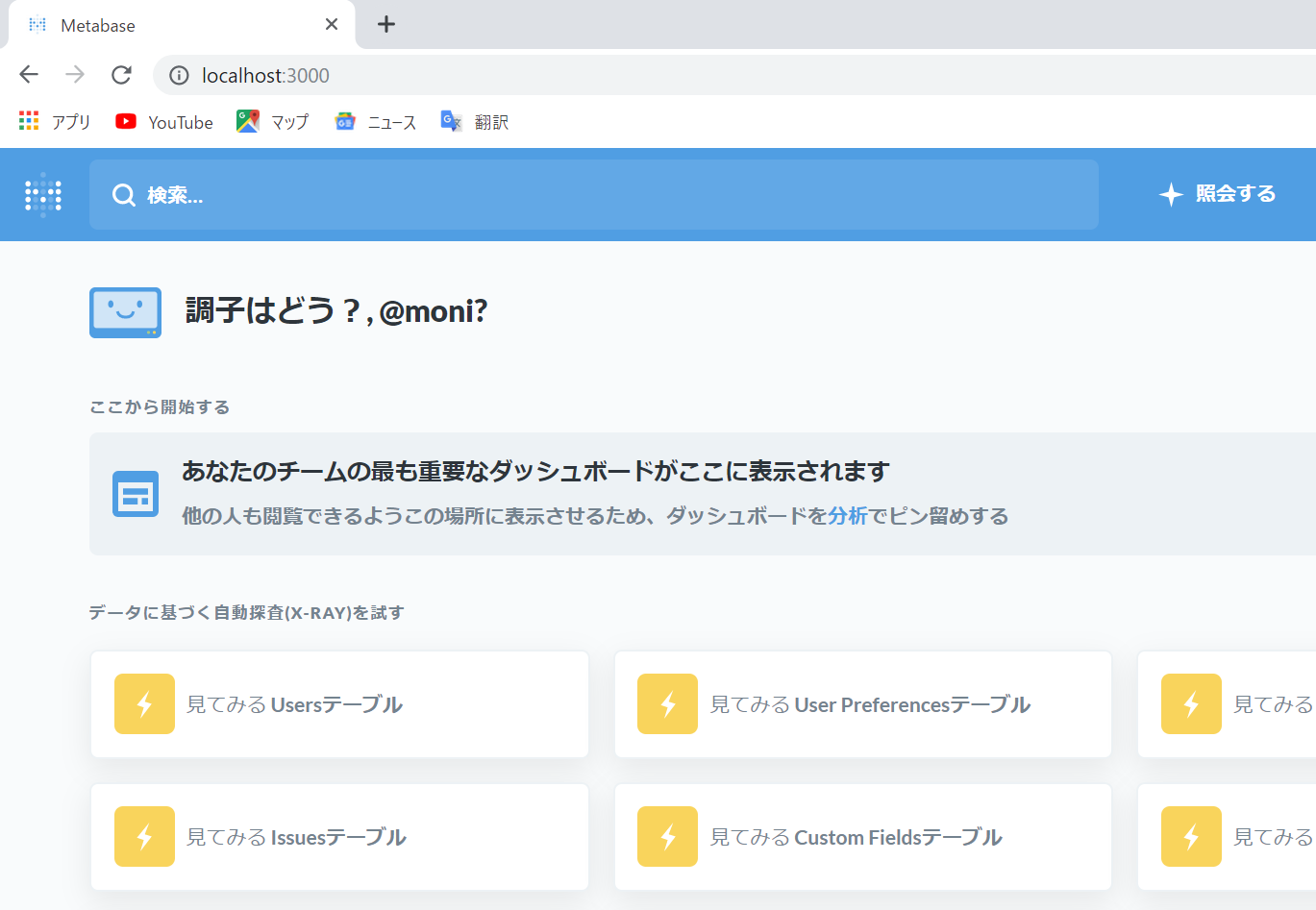Open the マップ maps bookmark
1316x910 pixels.
(273, 122)
